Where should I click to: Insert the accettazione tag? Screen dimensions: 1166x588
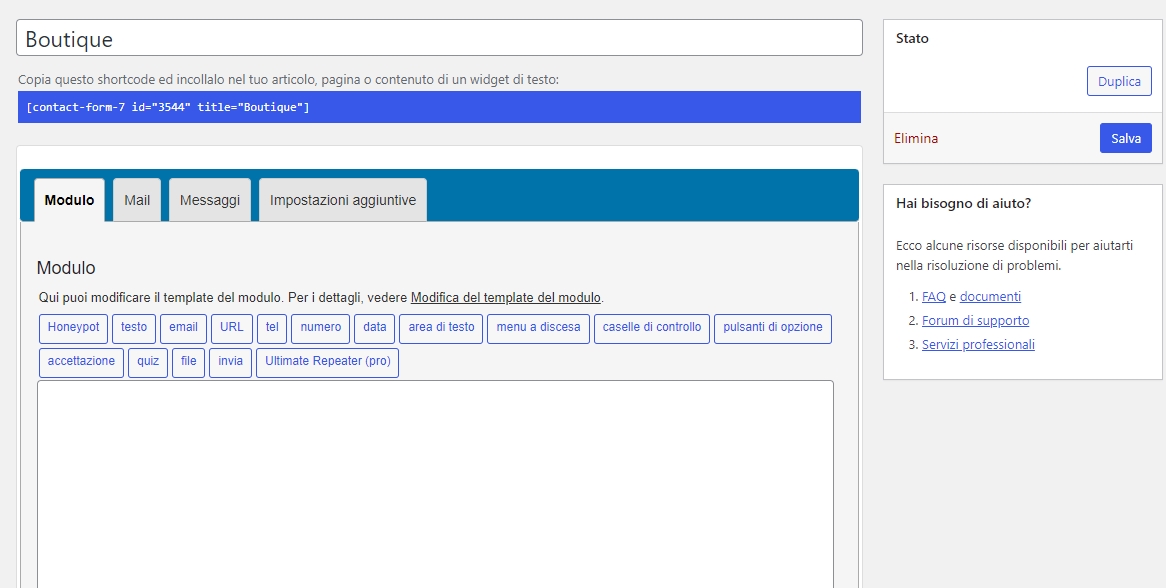coord(81,362)
